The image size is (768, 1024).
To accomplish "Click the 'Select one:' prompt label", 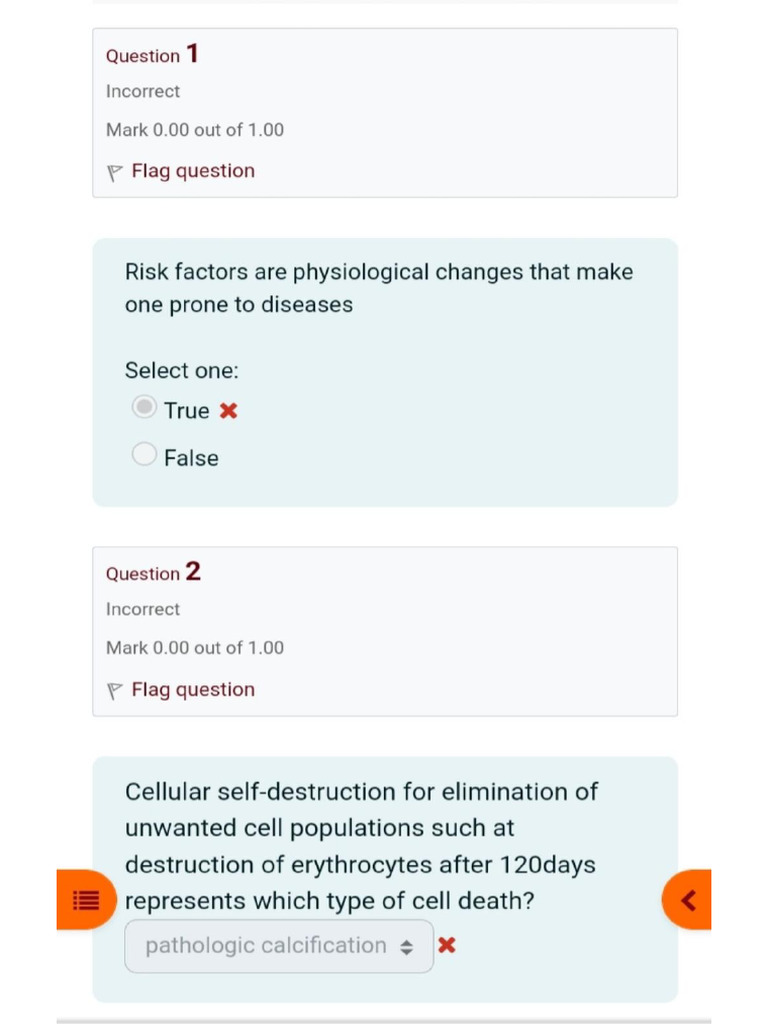I will coord(182,371).
